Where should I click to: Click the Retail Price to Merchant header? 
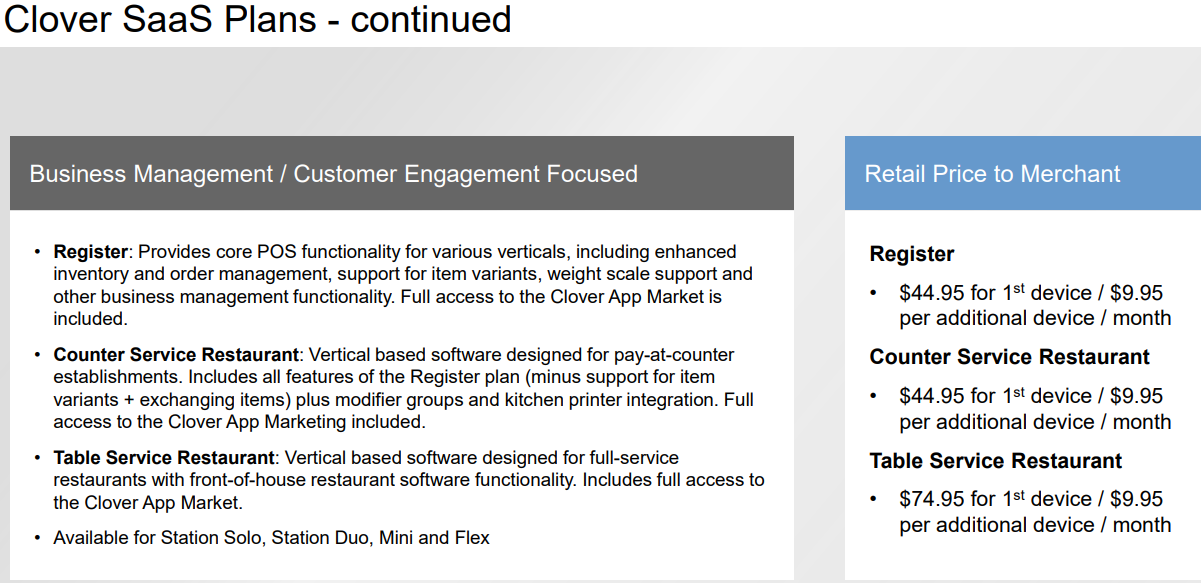coord(992,174)
